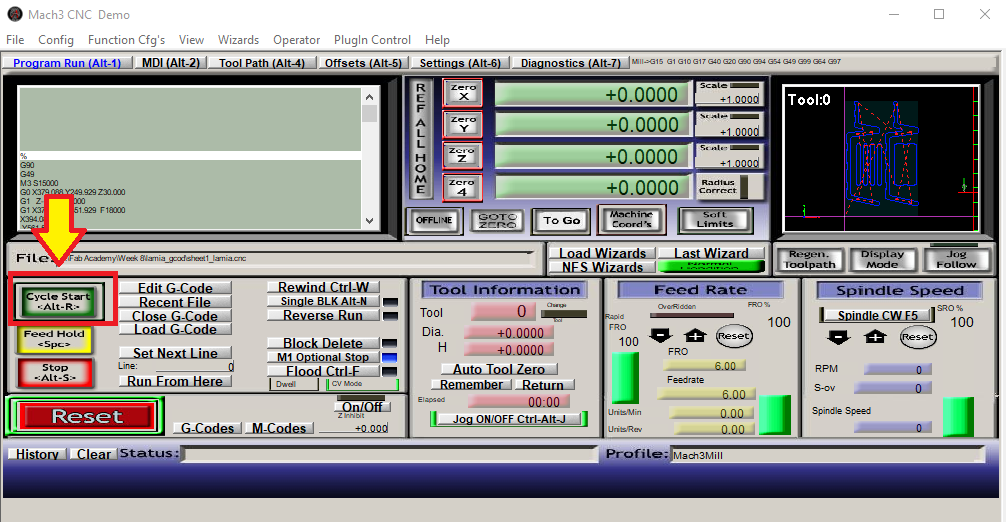Click Ref All Home vertical button
This screenshot has height=522, width=1006.
(x=421, y=138)
